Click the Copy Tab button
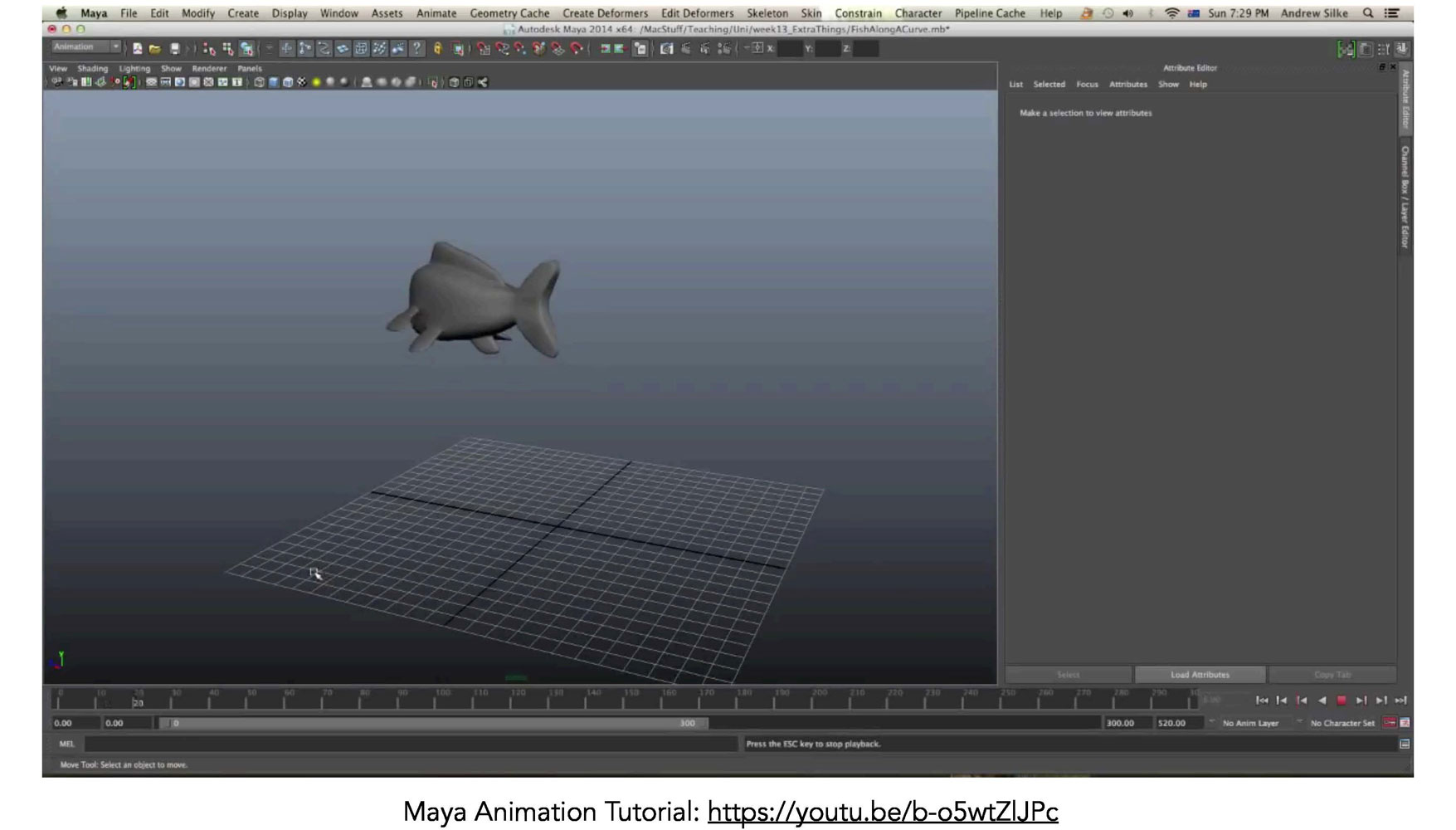 click(1332, 675)
